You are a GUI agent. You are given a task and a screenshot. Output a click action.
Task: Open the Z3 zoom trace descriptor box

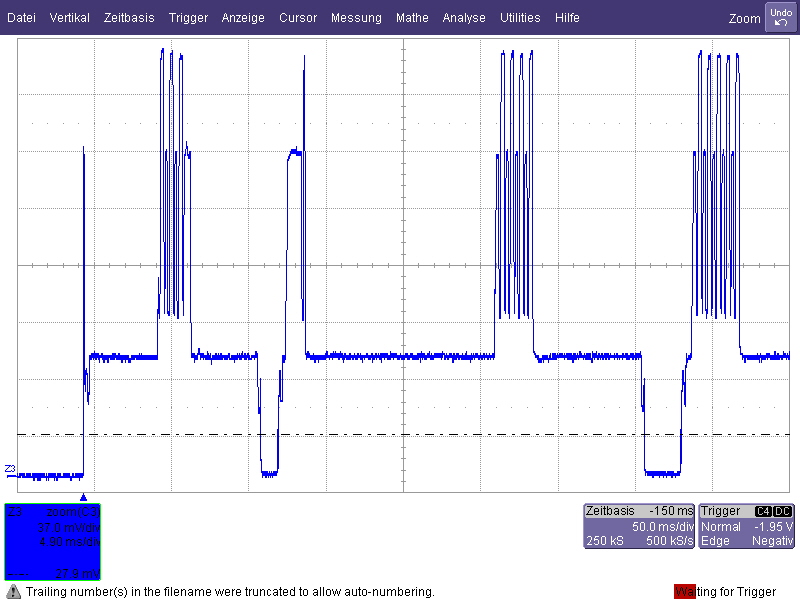coord(53,542)
